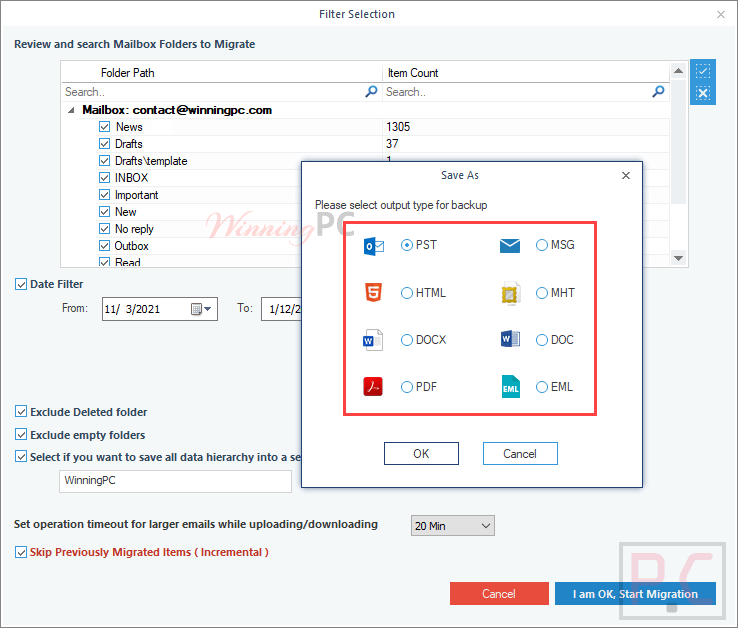Uncheck the Outbox folder

[104, 245]
